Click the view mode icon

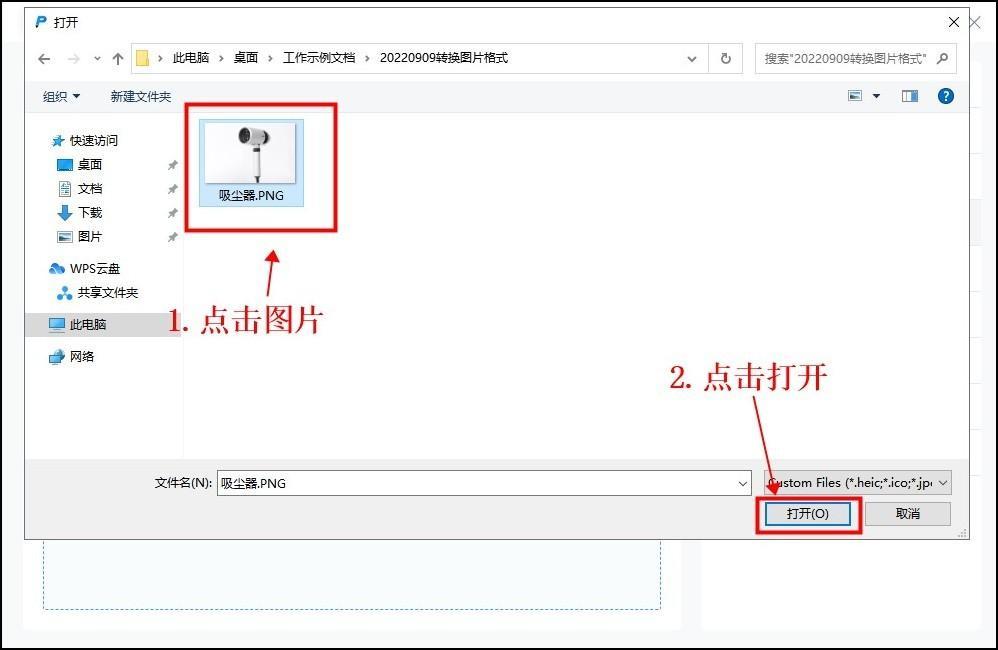point(855,96)
